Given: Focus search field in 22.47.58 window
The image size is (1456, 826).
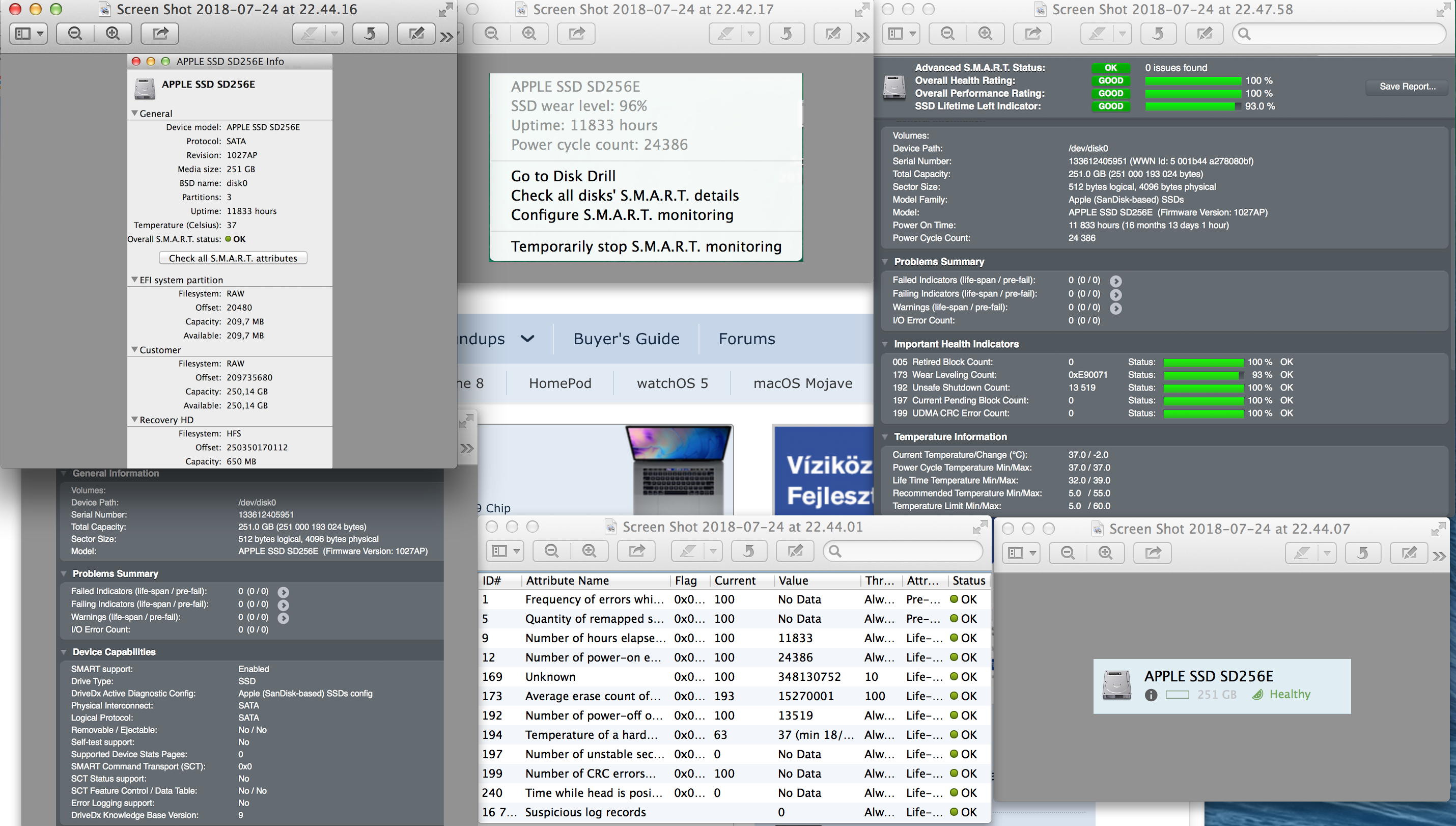Looking at the screenshot, I should tap(1339, 34).
